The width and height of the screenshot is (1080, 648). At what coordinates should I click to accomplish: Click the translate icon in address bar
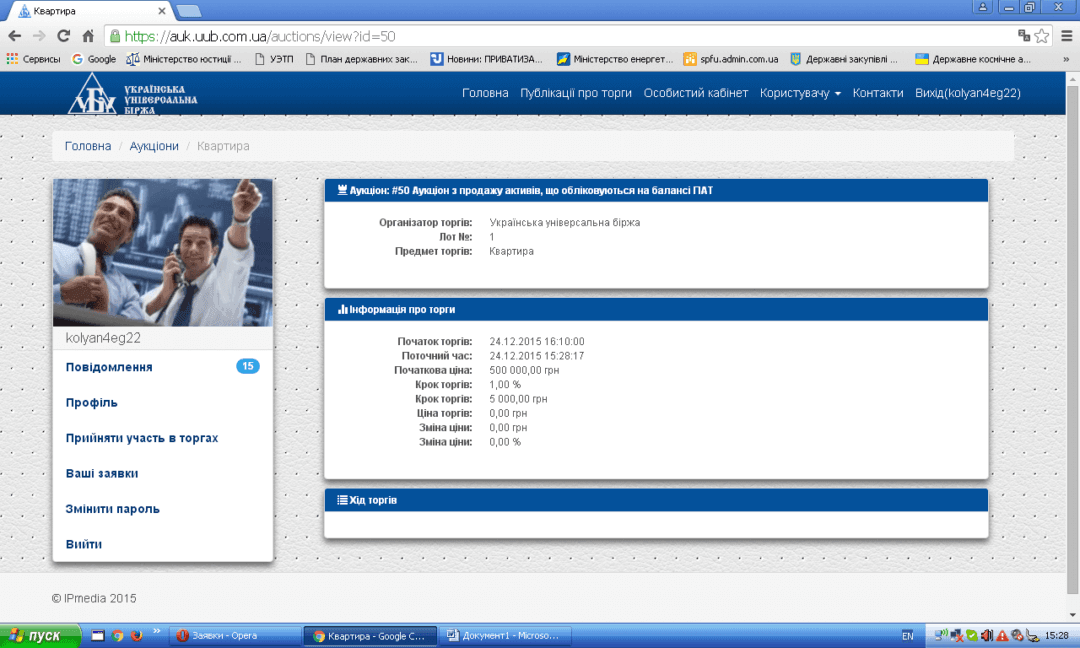pos(1024,36)
